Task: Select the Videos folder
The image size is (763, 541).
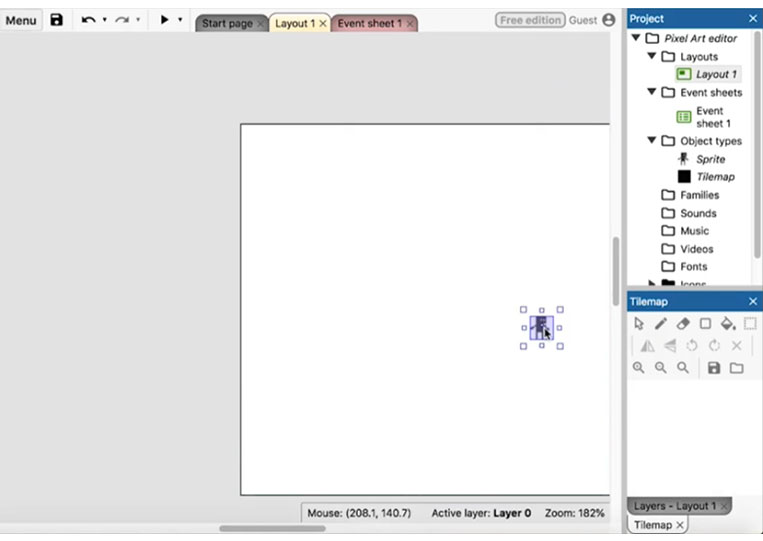Action: pyautogui.click(x=697, y=249)
